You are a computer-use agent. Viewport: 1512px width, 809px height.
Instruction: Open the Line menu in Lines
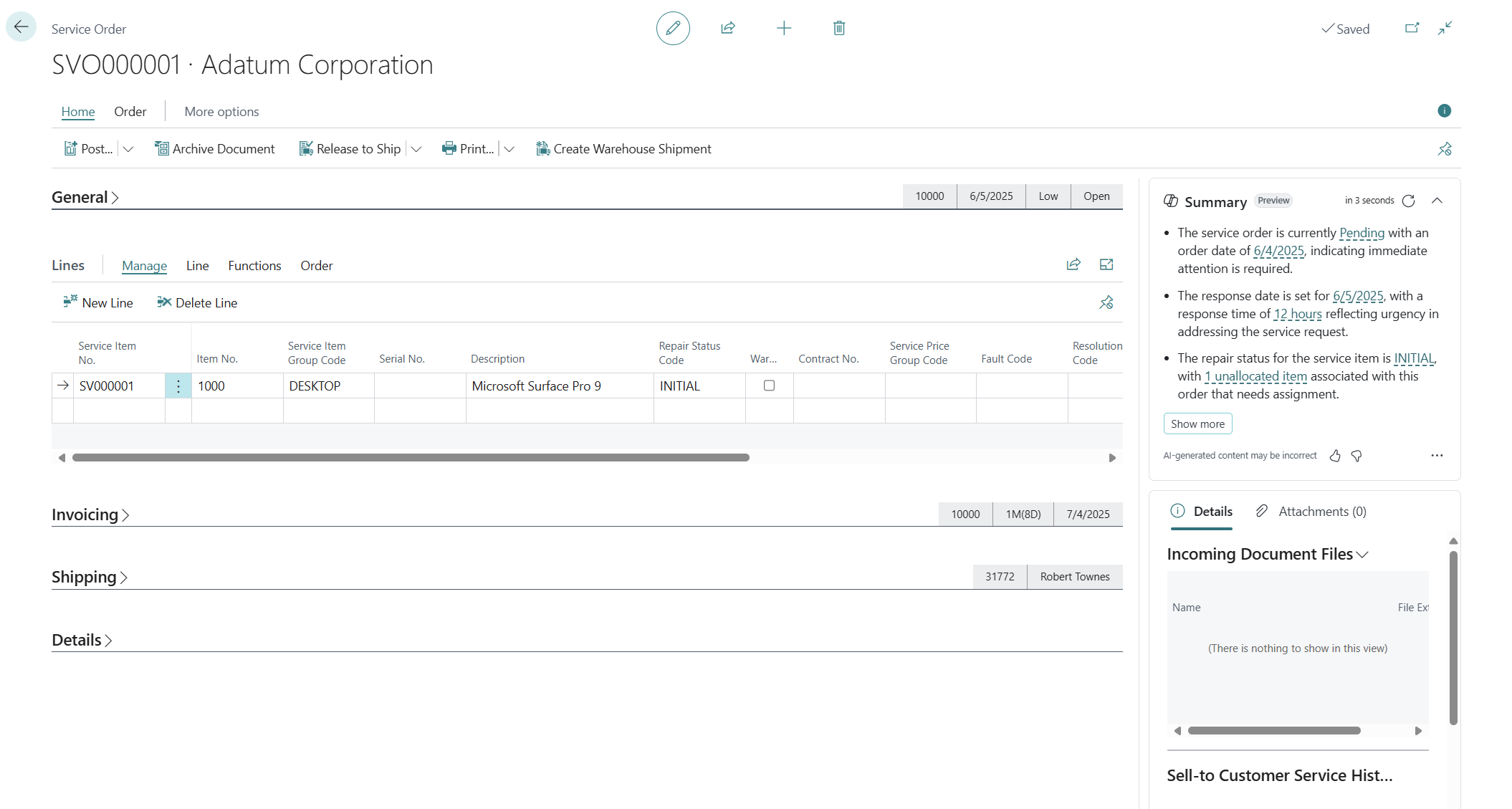point(198,265)
